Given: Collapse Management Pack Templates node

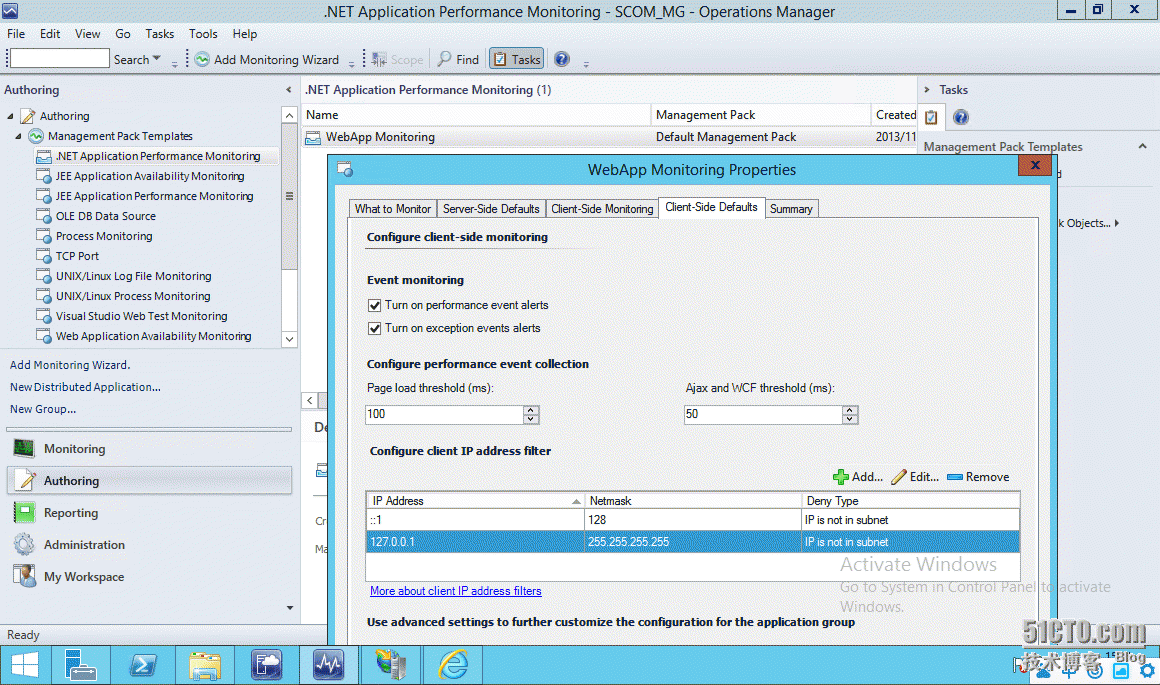Looking at the screenshot, I should click(x=18, y=136).
